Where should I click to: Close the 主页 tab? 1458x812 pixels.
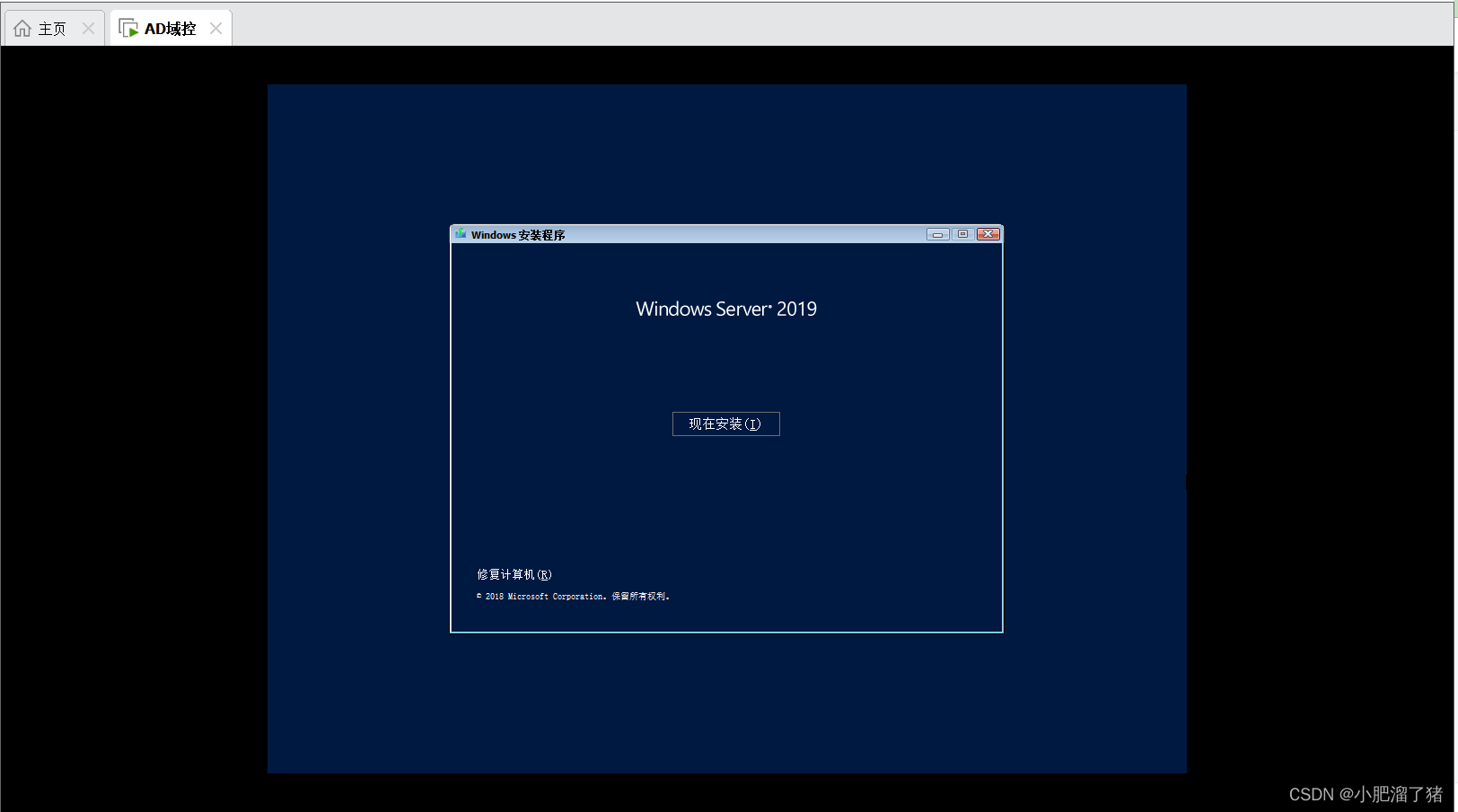point(88,29)
